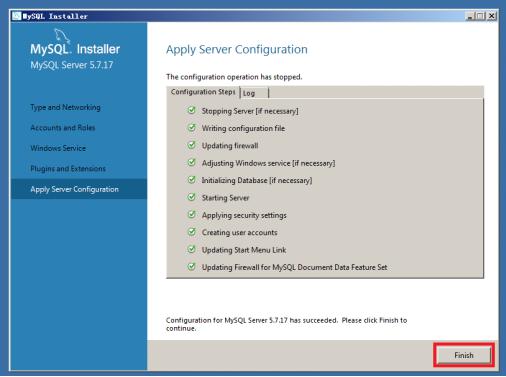Click the 'Apply Server Configuration' page heading
Screen dimensions: 506x377
pos(237,50)
